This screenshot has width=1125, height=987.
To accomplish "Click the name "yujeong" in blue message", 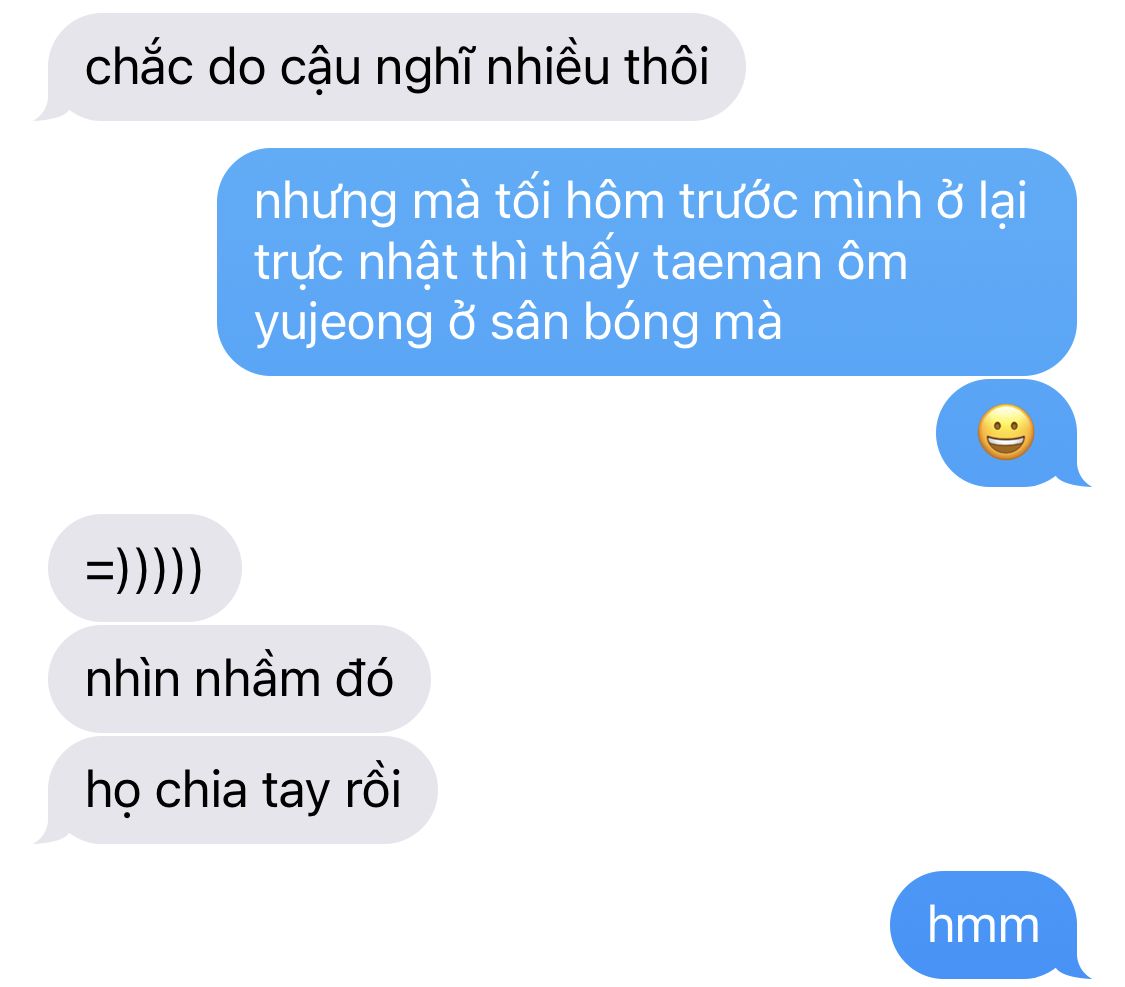I will tap(344, 324).
